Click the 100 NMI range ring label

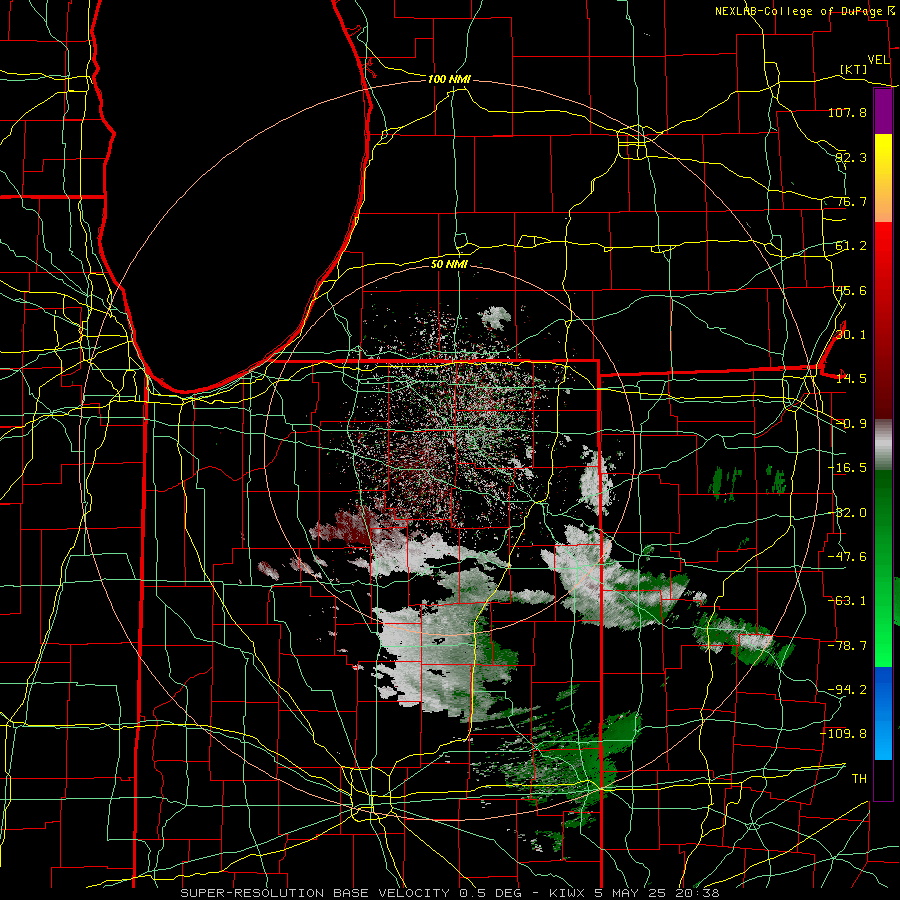tap(449, 79)
